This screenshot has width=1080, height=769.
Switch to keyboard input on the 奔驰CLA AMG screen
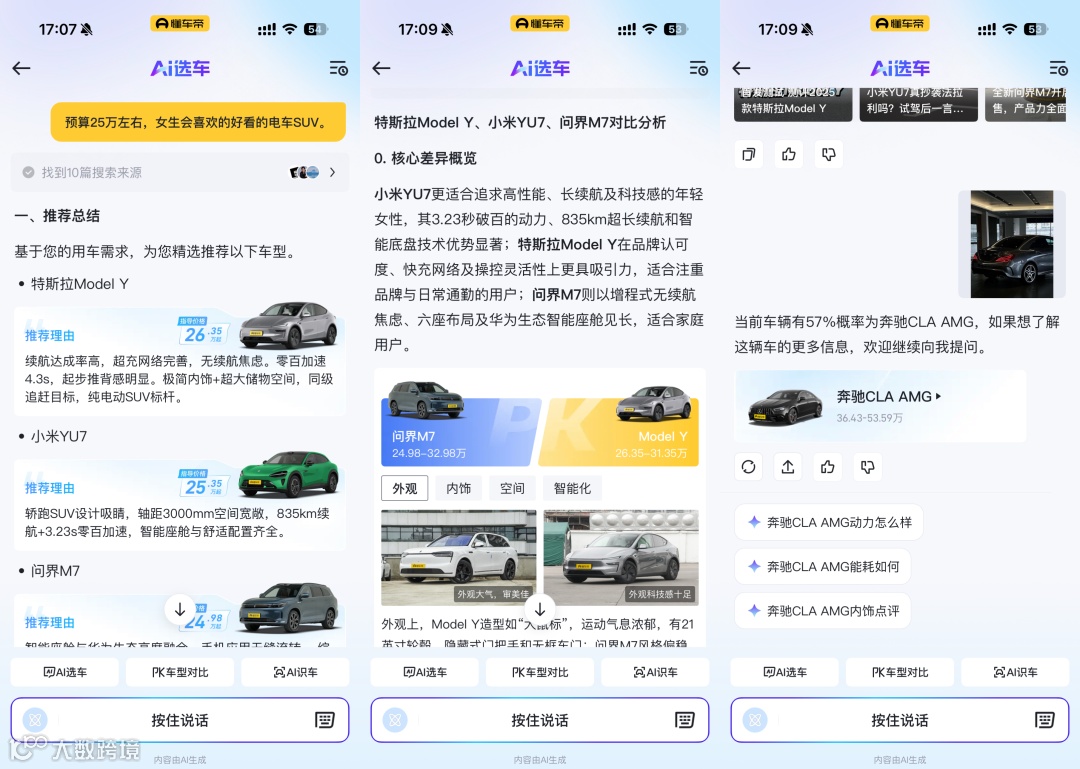point(1045,720)
